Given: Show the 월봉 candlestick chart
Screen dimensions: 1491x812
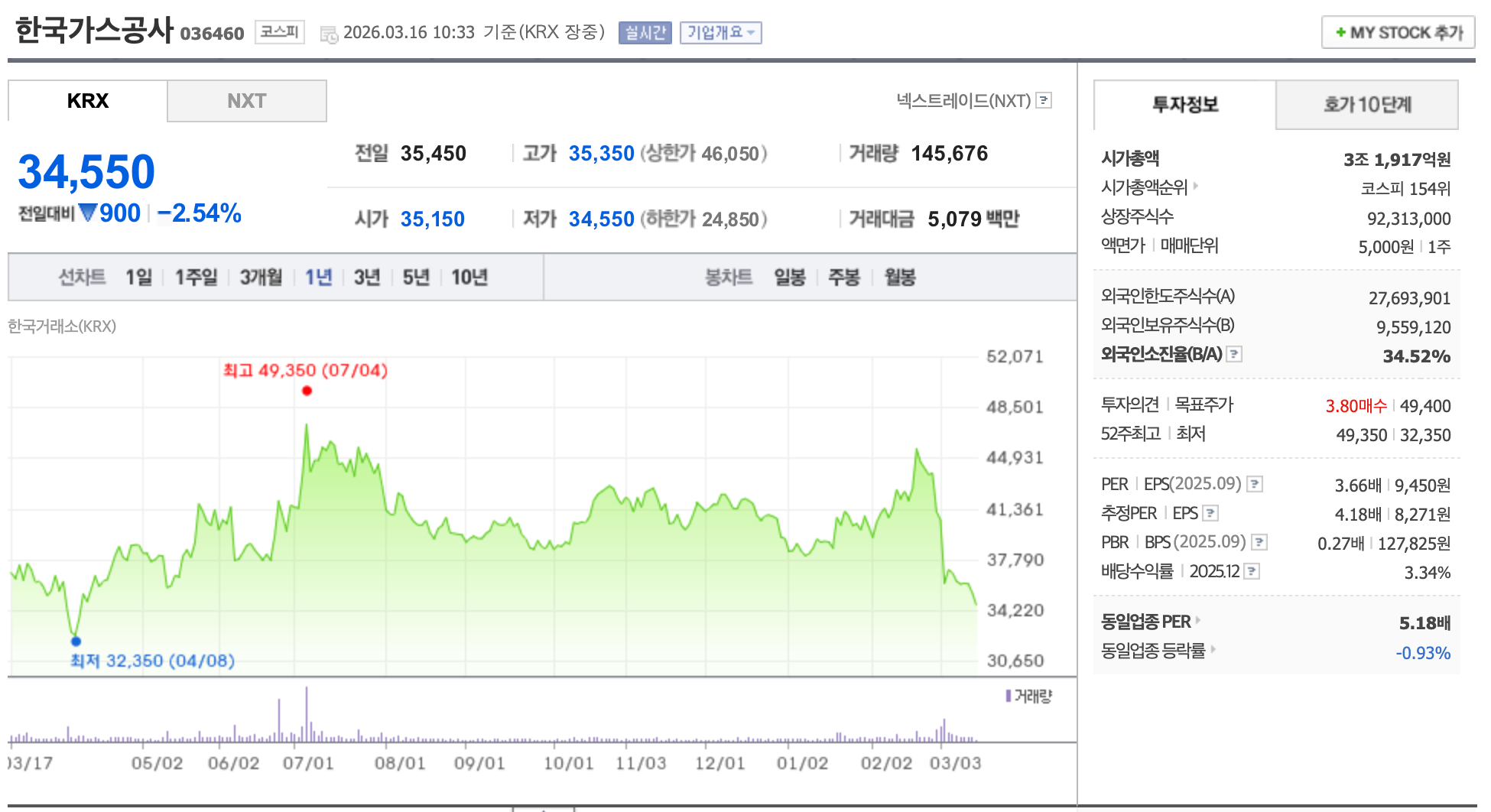Looking at the screenshot, I should pos(900,277).
